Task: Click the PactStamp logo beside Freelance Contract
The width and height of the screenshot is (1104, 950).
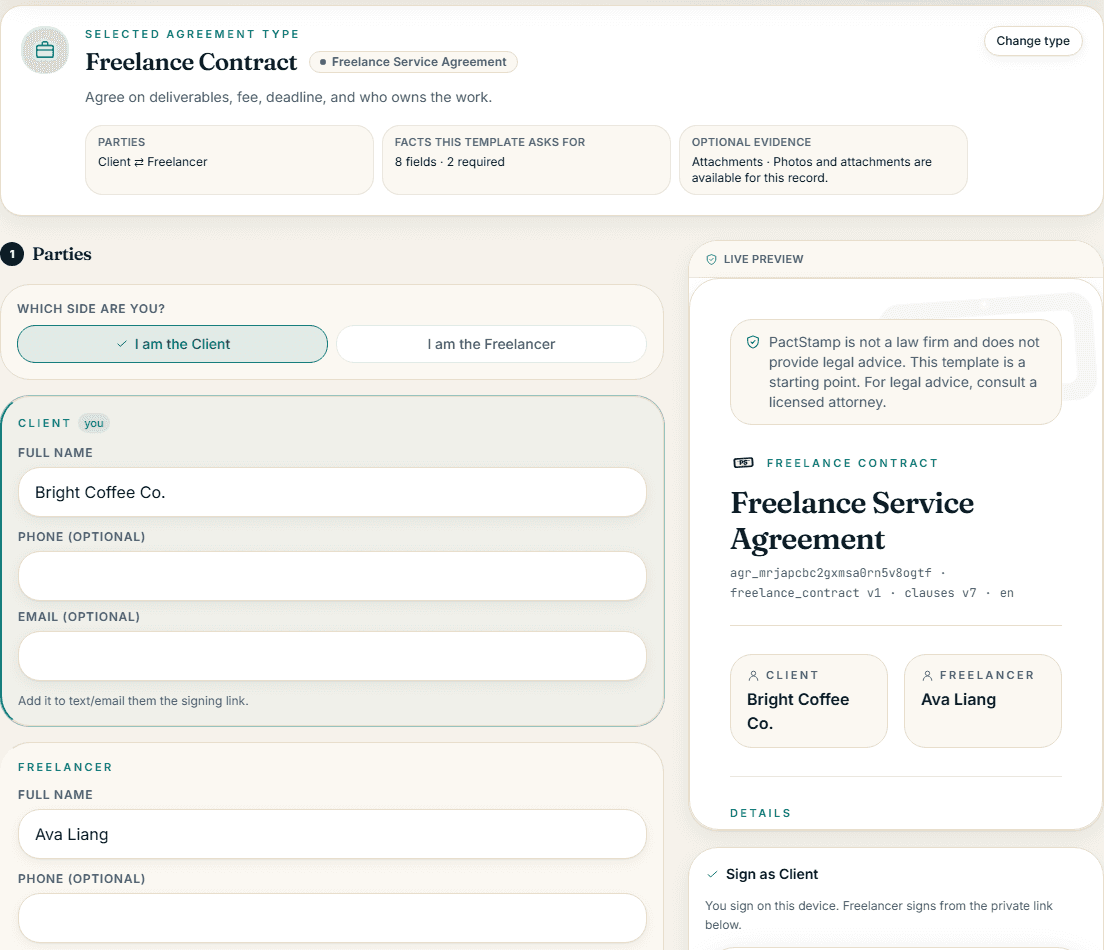Action: click(x=744, y=463)
